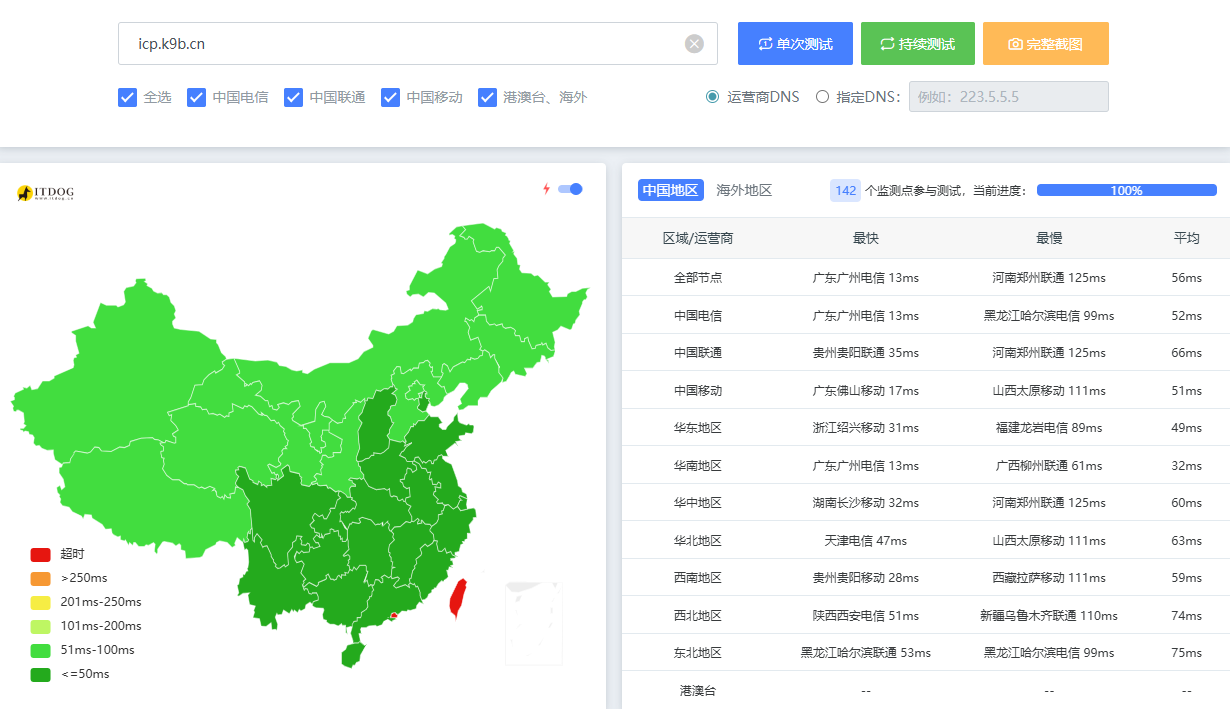Click the custom DNS input field
1230x709 pixels.
coord(1008,97)
